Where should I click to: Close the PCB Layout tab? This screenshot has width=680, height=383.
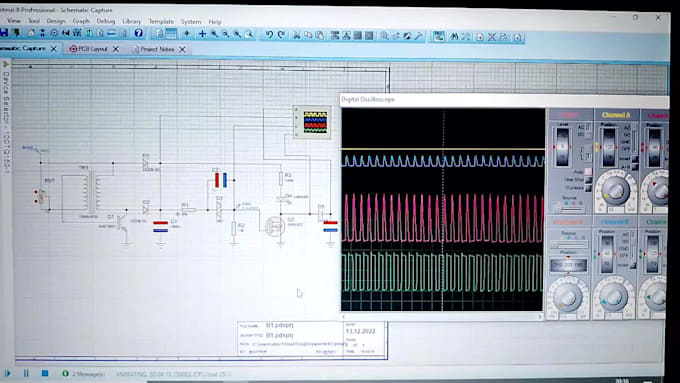(x=116, y=49)
